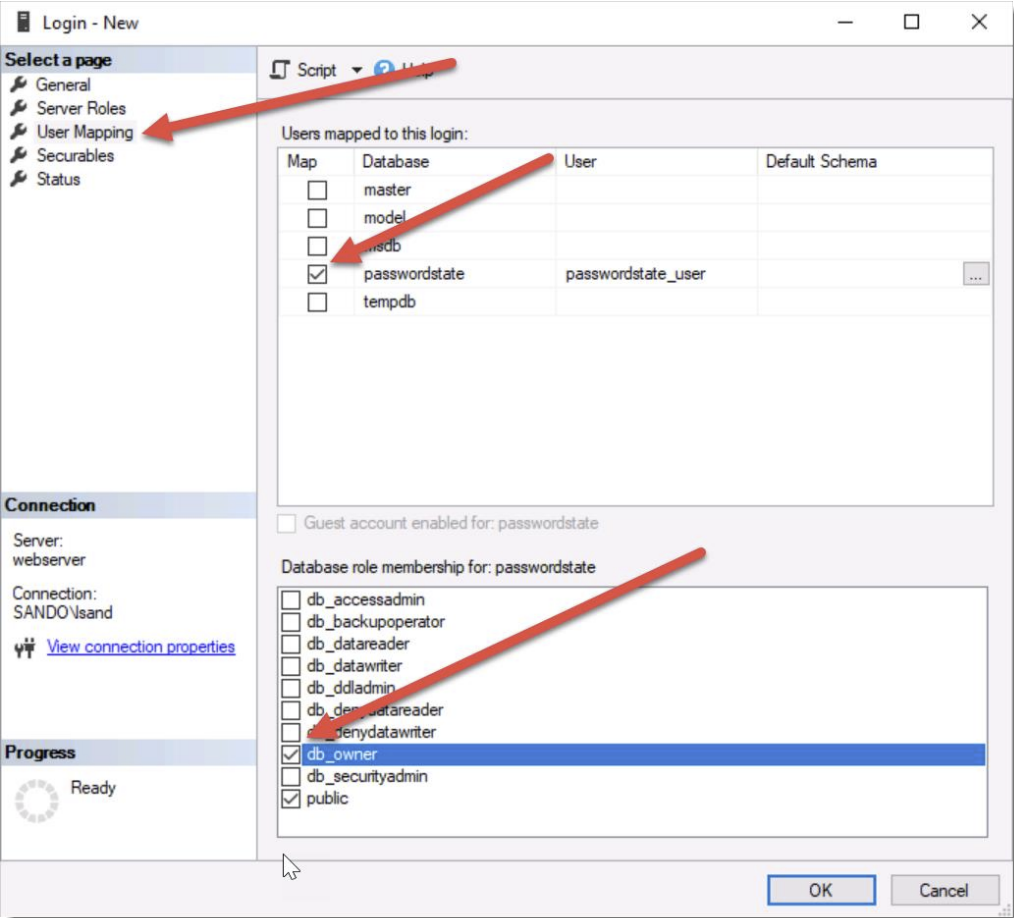Screen dimensions: 1014x918
Task: Click the wrench icon beside Securables
Action: (x=19, y=155)
